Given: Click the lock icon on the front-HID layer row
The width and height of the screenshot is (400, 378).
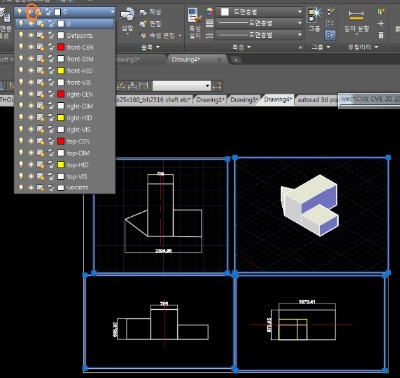Looking at the screenshot, I should pyautogui.click(x=51, y=71).
